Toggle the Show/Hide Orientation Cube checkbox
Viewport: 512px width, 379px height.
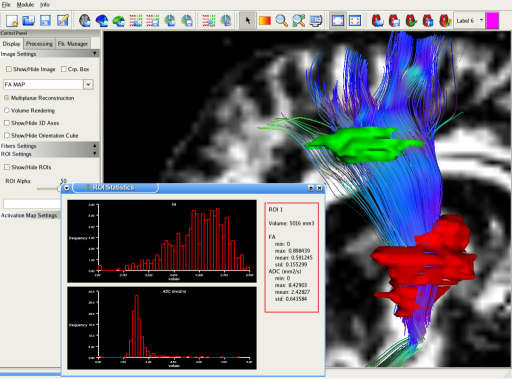point(7,135)
